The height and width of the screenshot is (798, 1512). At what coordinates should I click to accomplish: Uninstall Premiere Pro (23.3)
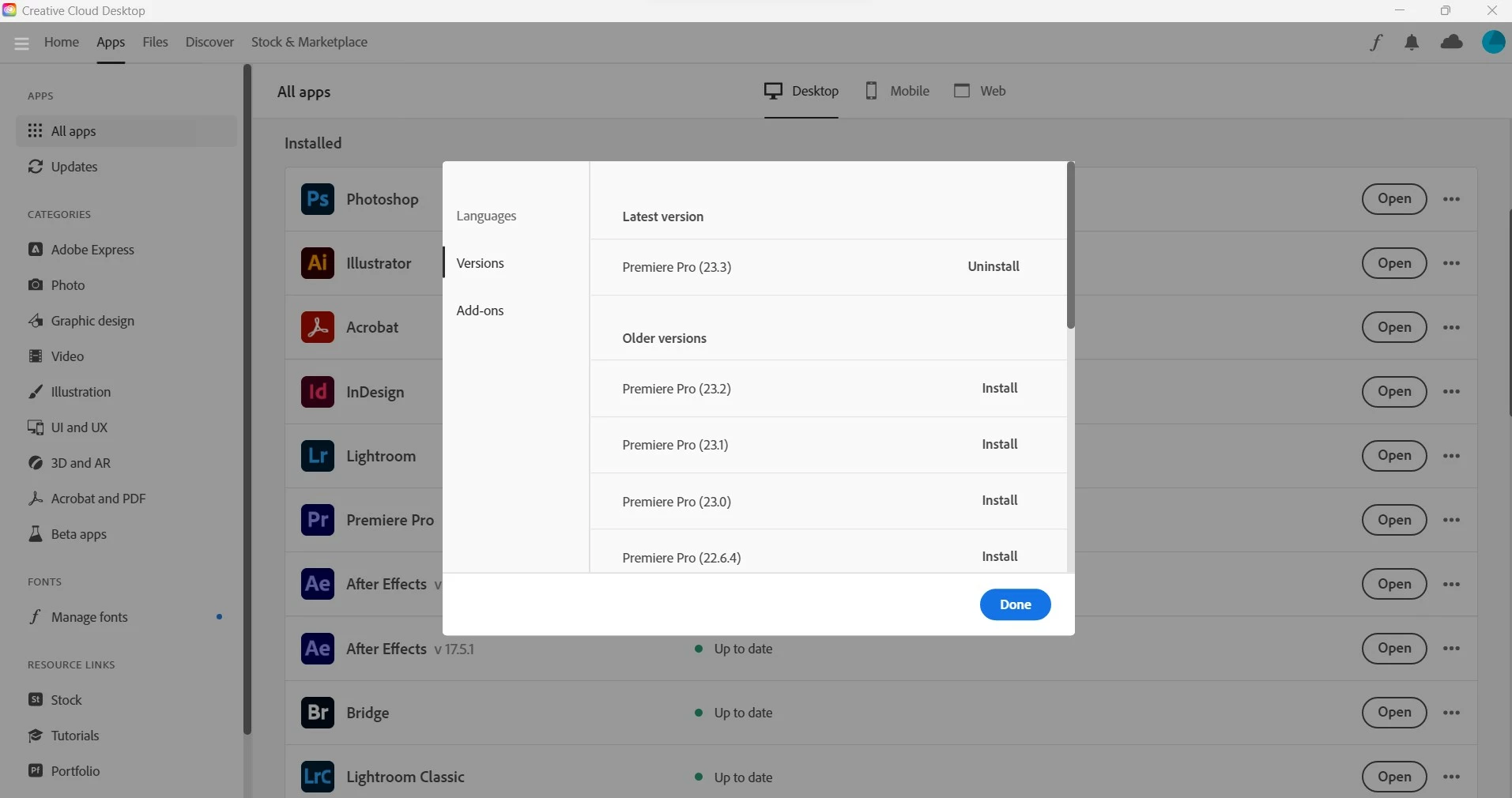994,266
